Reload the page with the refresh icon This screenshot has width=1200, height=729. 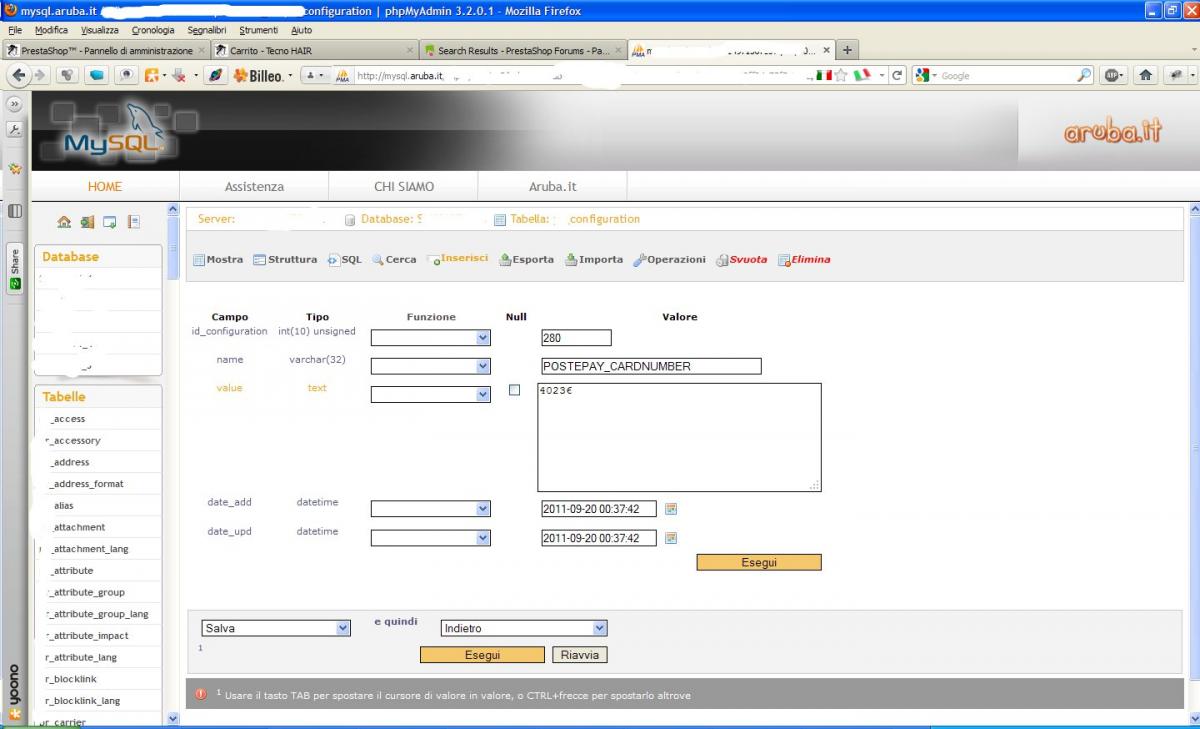point(898,75)
